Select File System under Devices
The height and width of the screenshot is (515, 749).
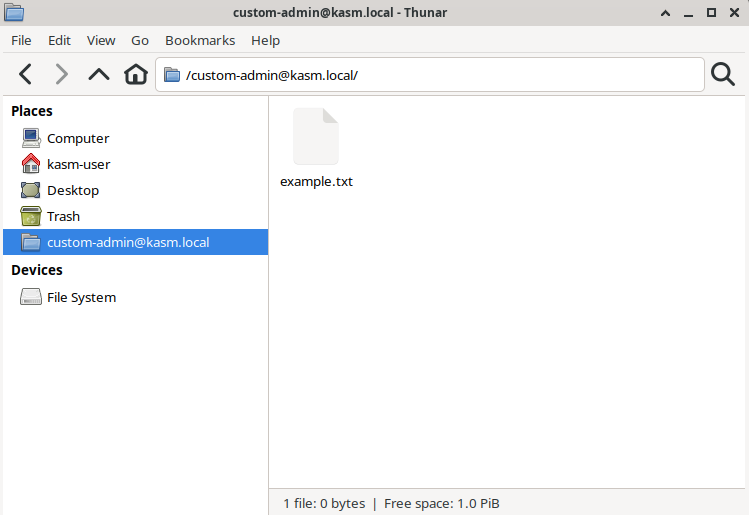click(x=81, y=297)
